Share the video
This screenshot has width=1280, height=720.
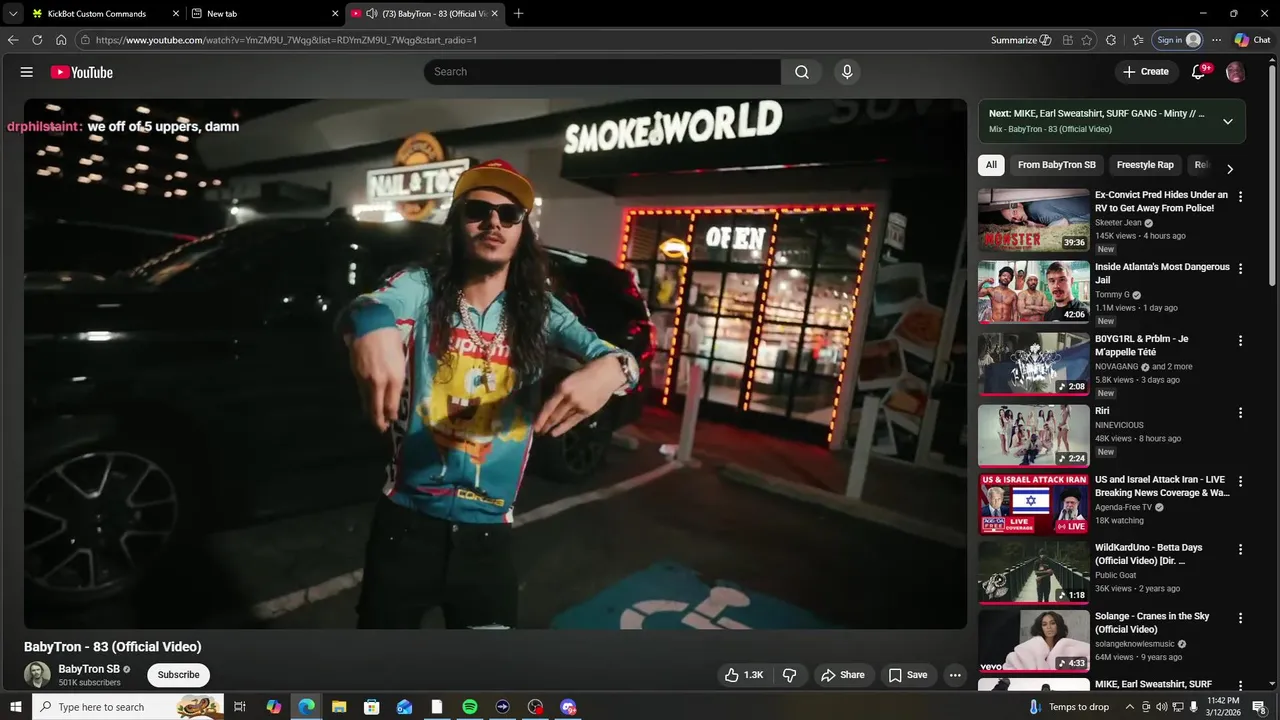coord(843,675)
